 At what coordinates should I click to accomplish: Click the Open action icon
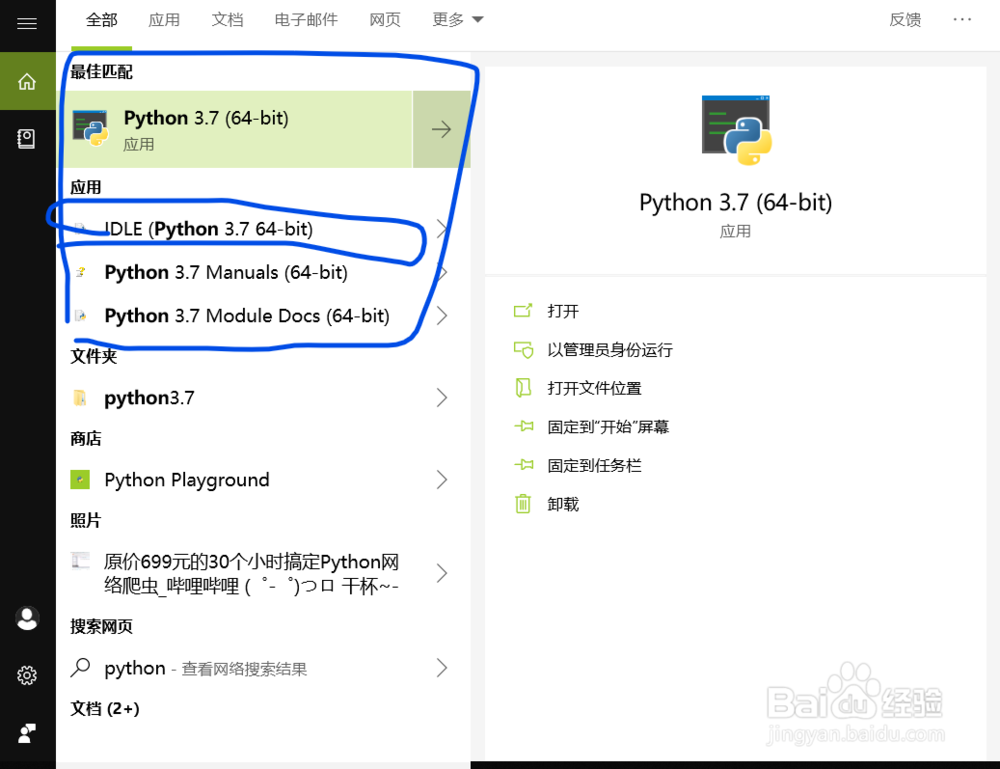tap(523, 311)
